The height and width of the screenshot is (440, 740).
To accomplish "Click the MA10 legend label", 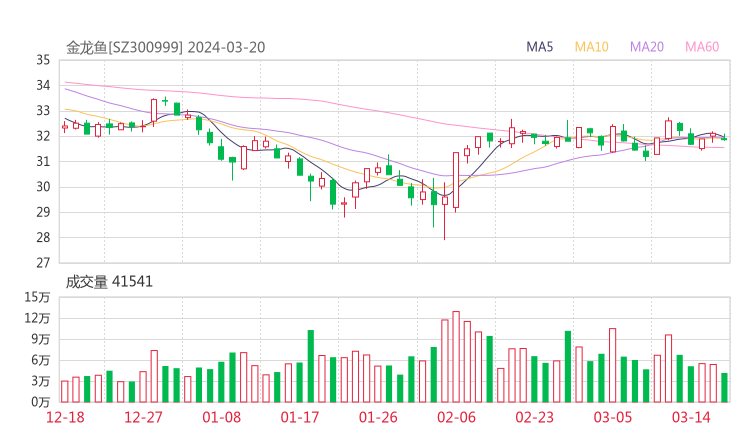I will [591, 47].
